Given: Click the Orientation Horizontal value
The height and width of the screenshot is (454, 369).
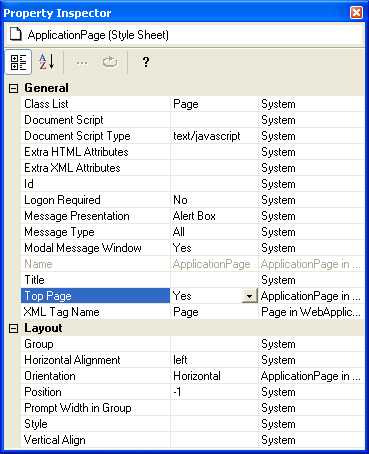Looking at the screenshot, I should pyautogui.click(x=214, y=376).
